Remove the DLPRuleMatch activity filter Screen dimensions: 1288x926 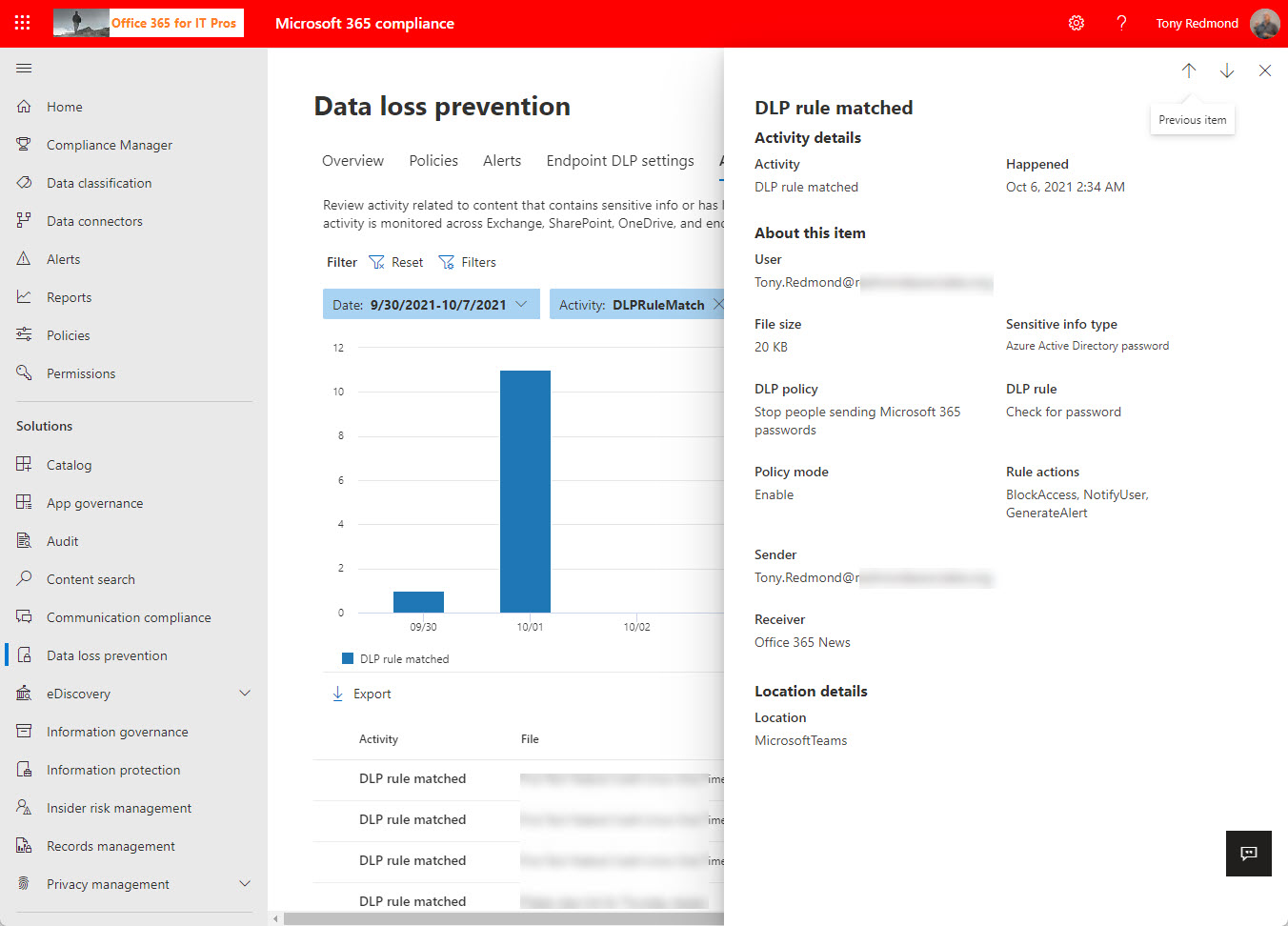(x=719, y=303)
